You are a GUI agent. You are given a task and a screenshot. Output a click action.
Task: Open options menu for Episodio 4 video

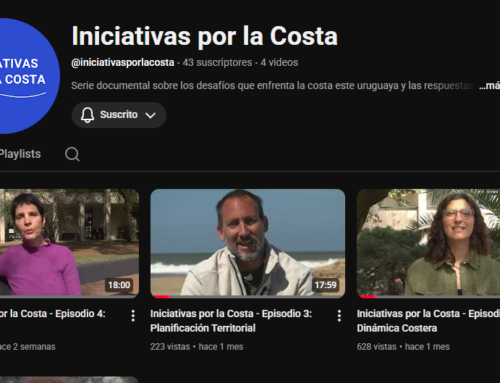tap(133, 315)
